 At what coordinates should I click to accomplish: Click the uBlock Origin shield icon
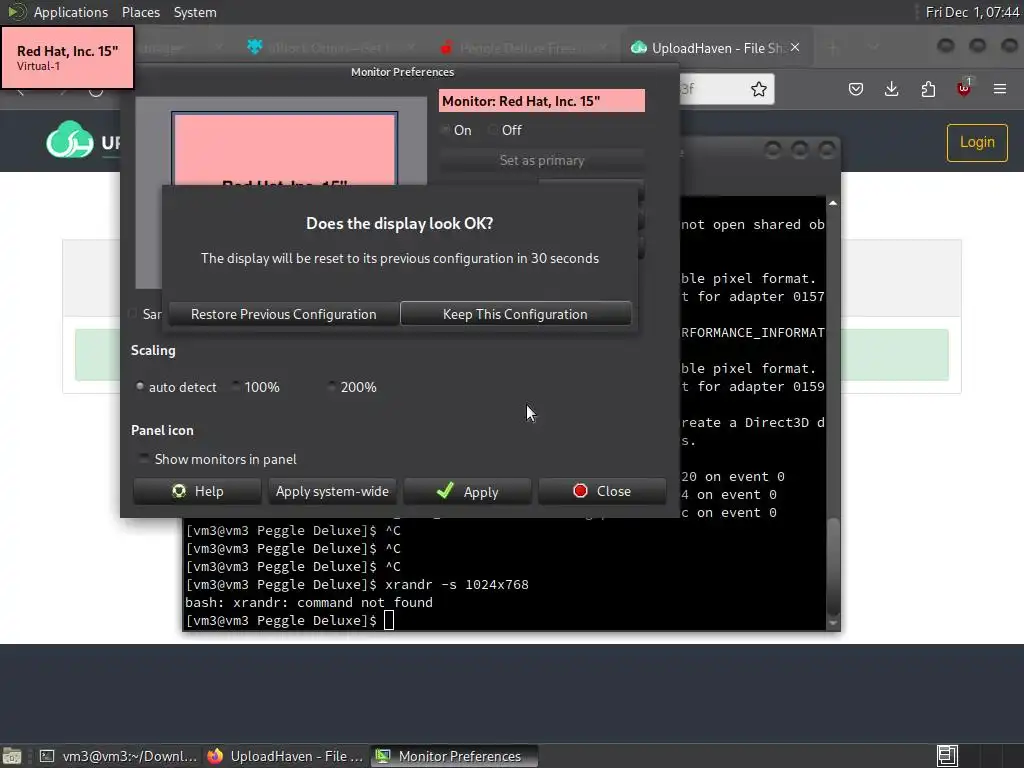pyautogui.click(x=963, y=89)
